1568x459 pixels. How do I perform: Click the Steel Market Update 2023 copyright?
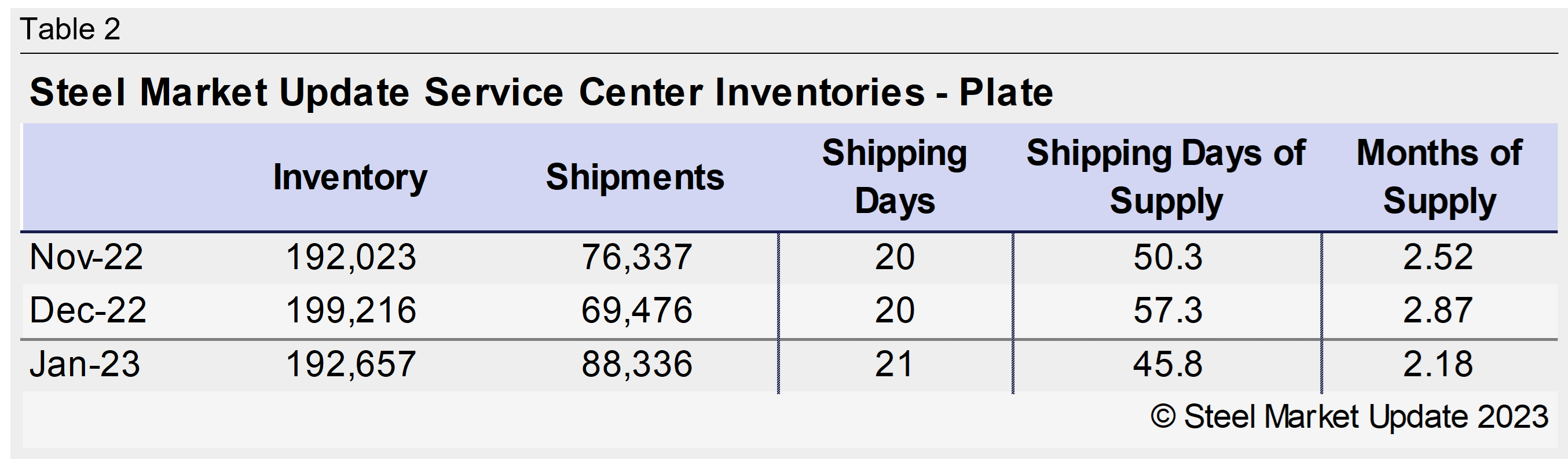pos(1349,417)
